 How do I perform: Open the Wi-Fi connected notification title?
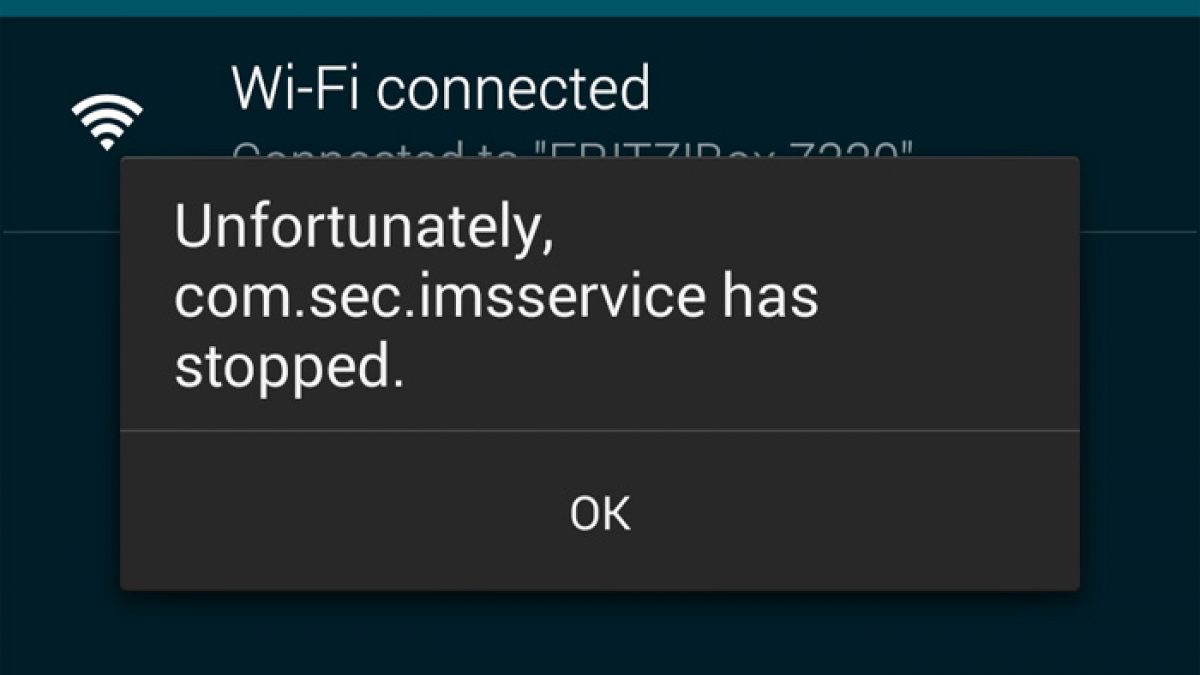pyautogui.click(x=441, y=87)
